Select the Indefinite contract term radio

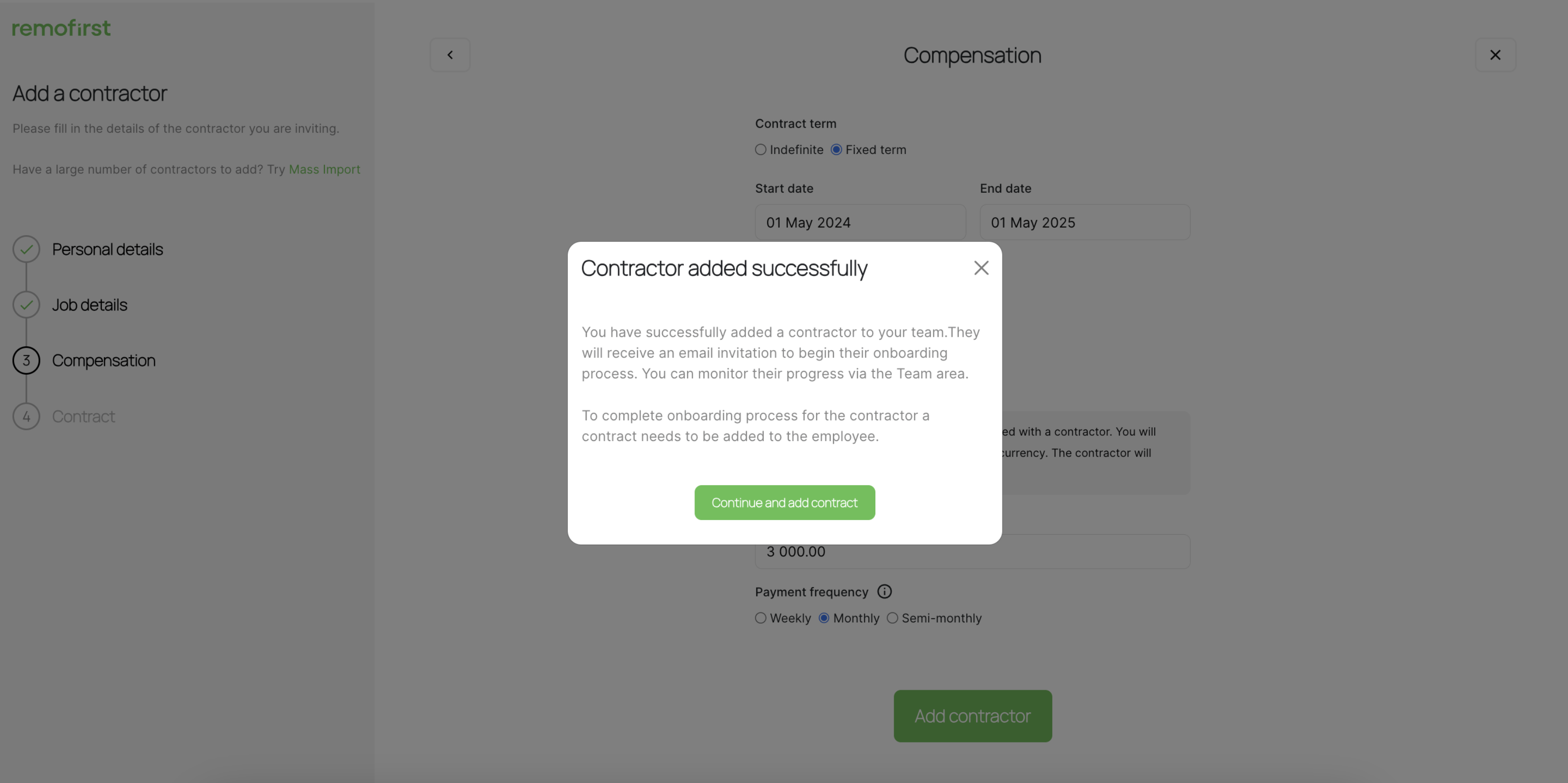(x=760, y=150)
